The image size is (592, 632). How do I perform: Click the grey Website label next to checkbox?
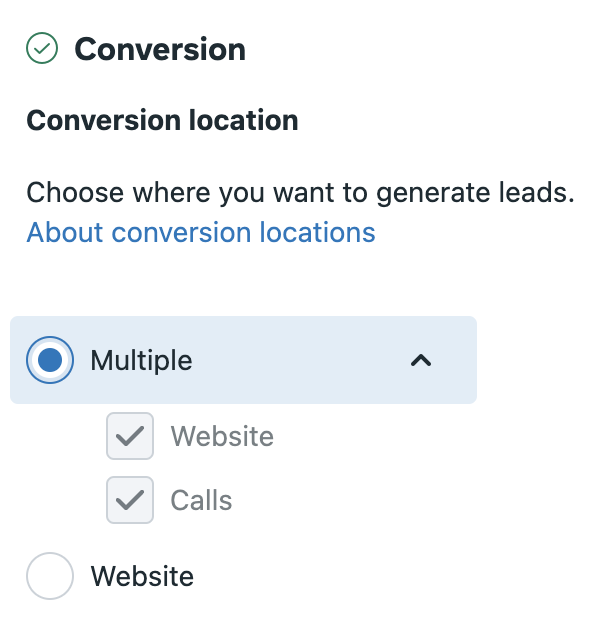(222, 436)
